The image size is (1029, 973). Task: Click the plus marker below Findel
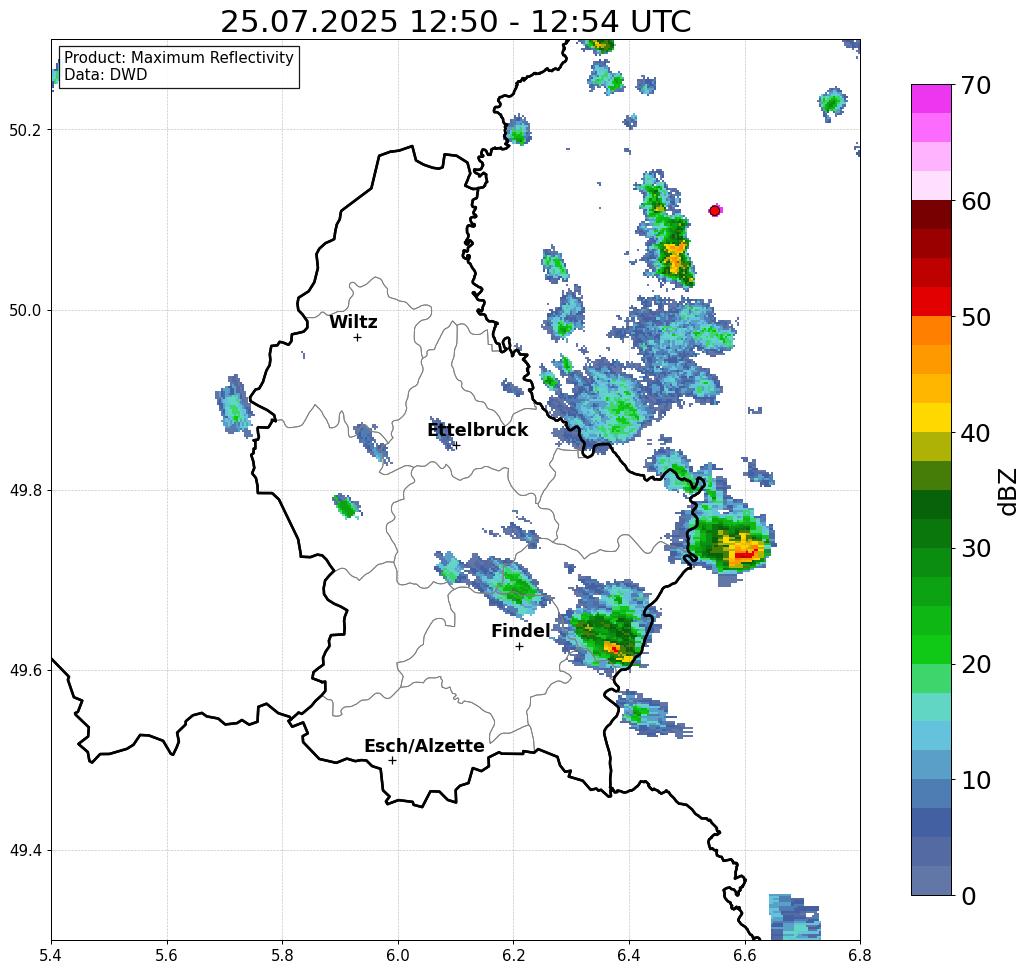coord(519,647)
